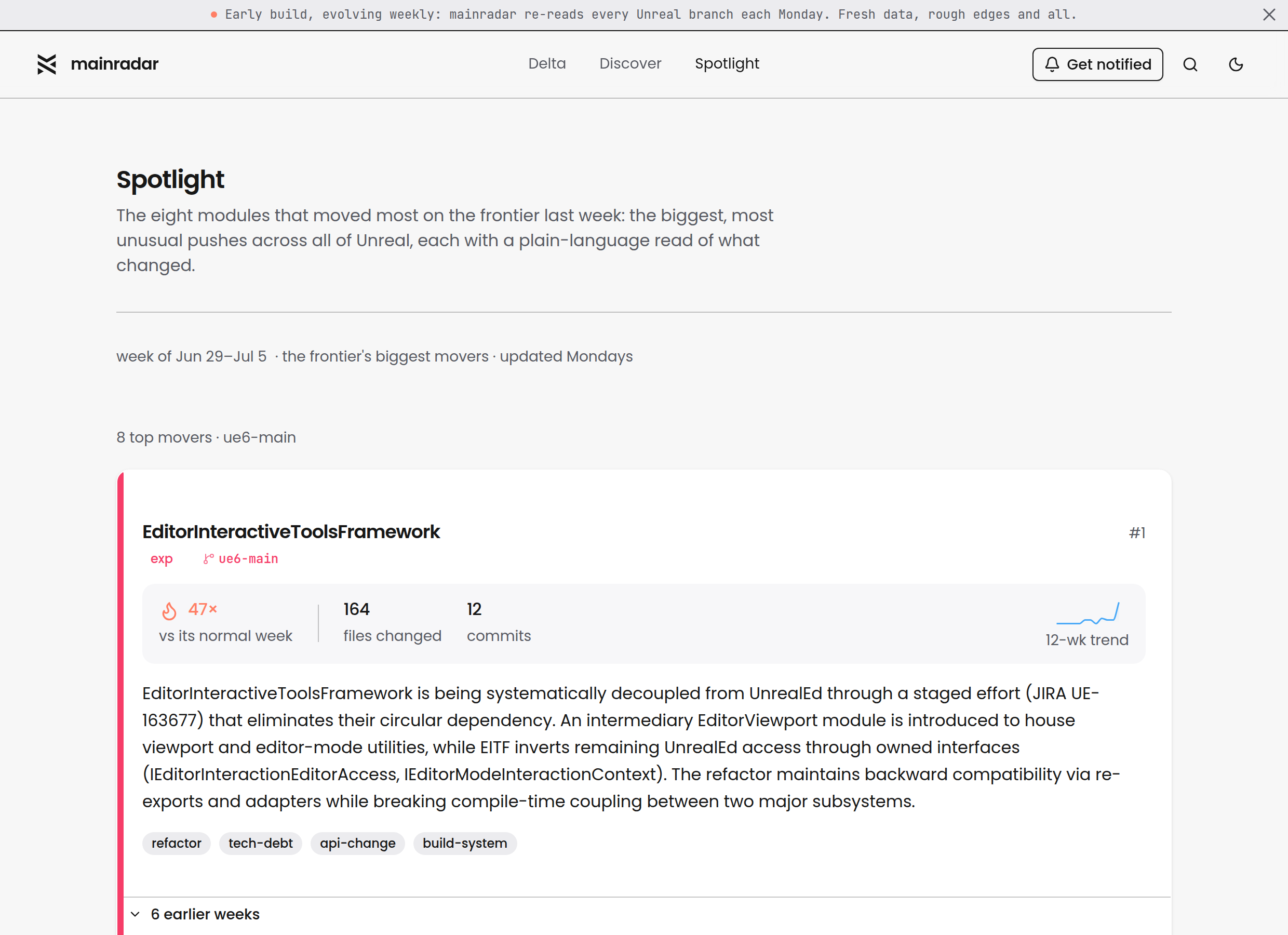The height and width of the screenshot is (935, 1288).
Task: Click the 47× vs its normal week stat
Action: tap(225, 623)
